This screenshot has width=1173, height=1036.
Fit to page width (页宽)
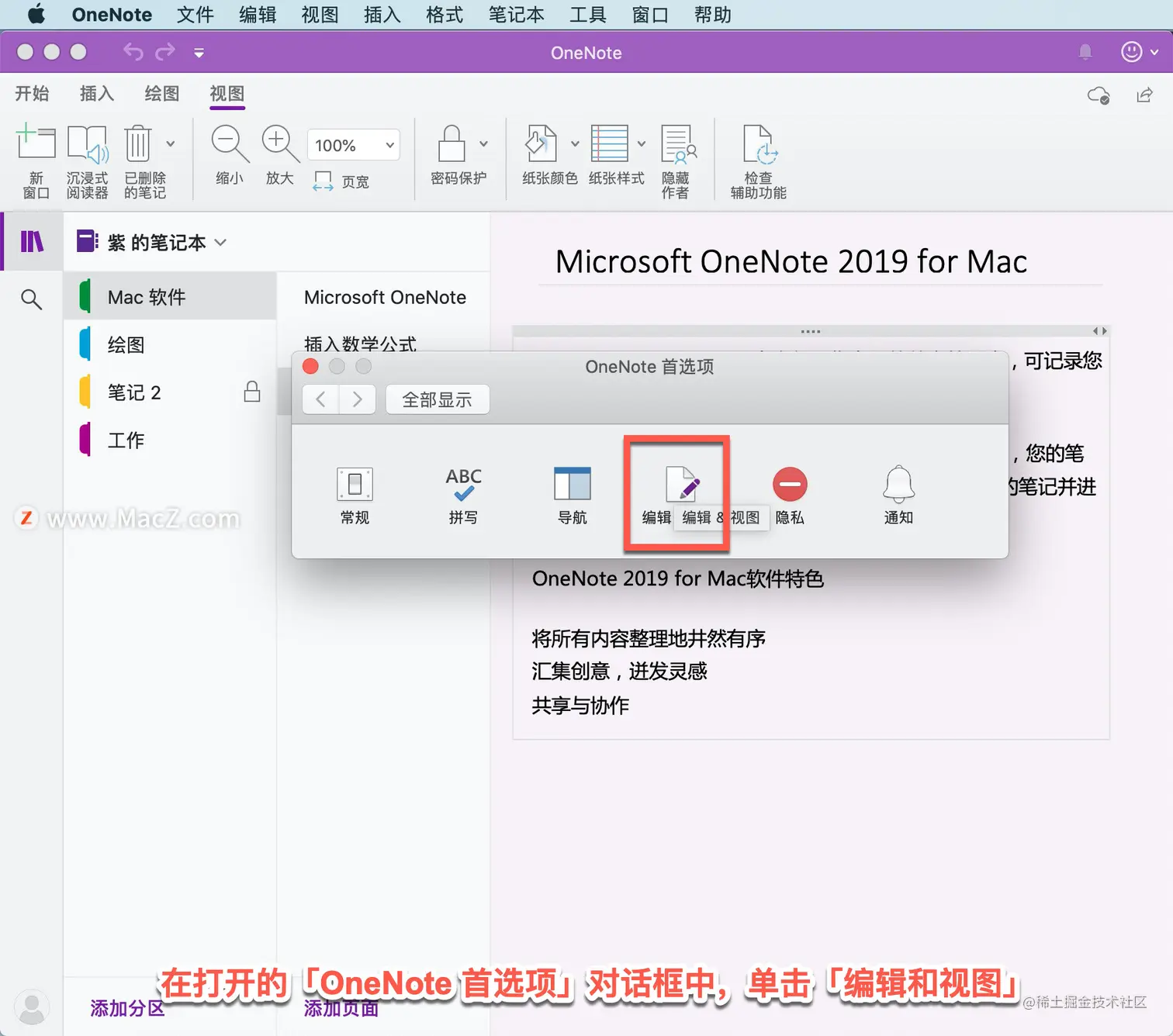pyautogui.click(x=341, y=181)
